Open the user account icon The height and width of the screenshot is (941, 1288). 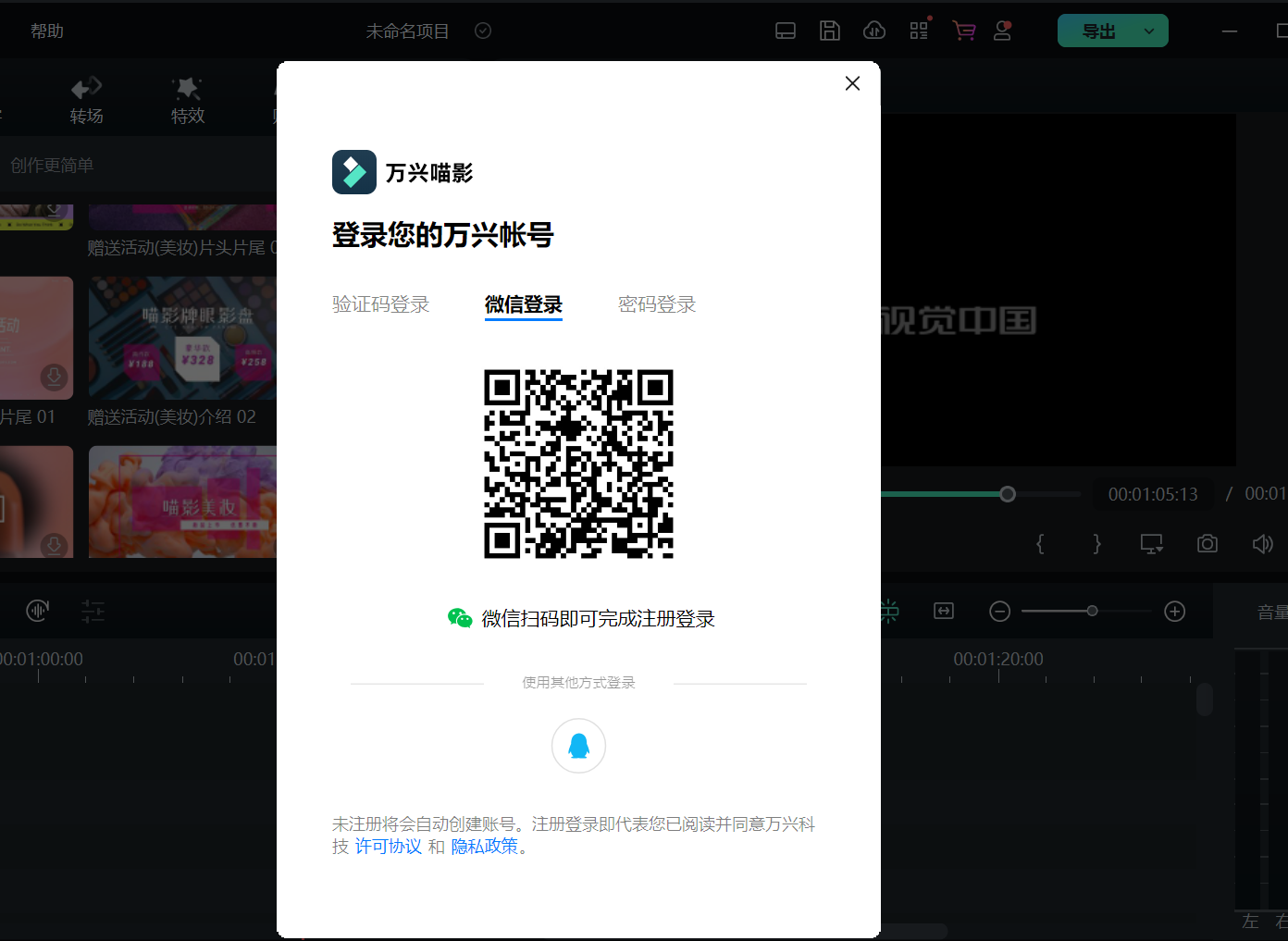(1002, 31)
